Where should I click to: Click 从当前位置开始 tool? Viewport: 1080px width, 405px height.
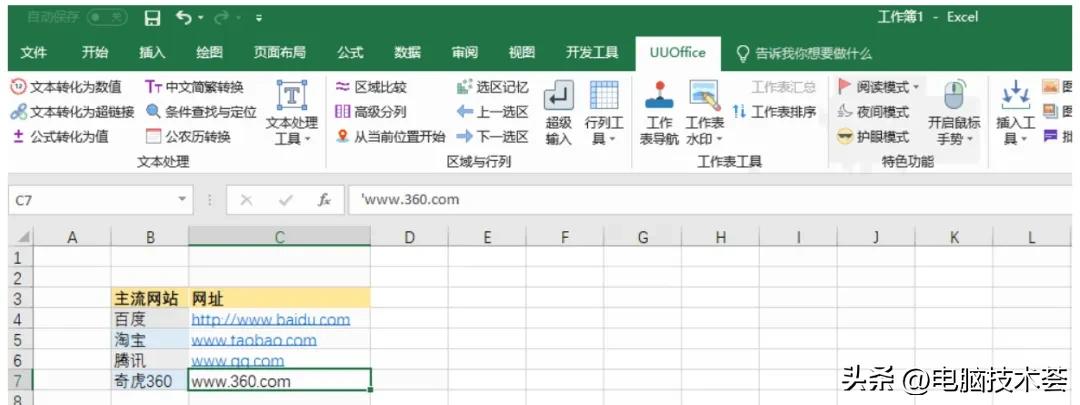pyautogui.click(x=390, y=136)
